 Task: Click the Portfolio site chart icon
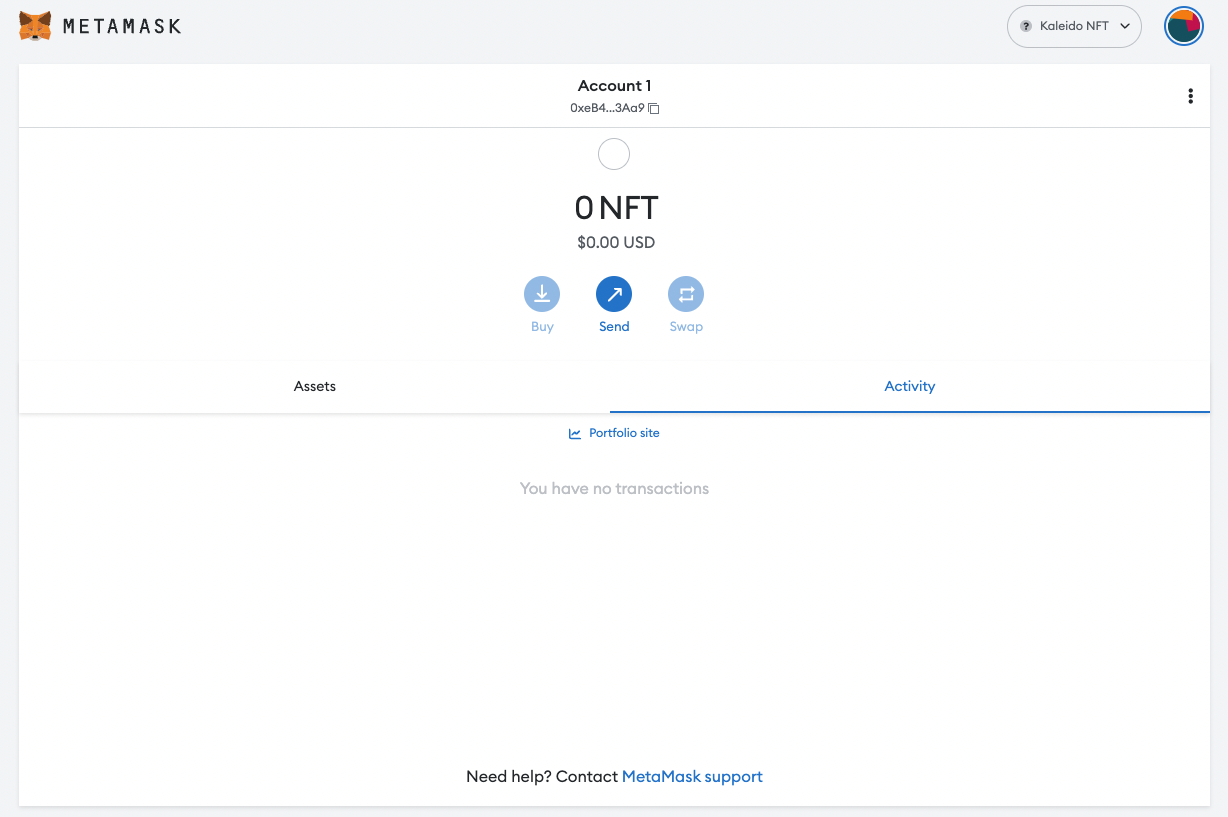[574, 433]
